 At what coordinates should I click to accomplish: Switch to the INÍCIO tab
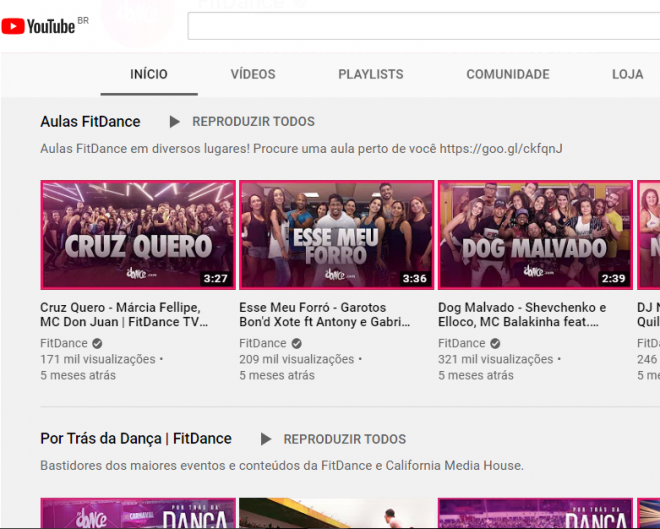tap(149, 74)
